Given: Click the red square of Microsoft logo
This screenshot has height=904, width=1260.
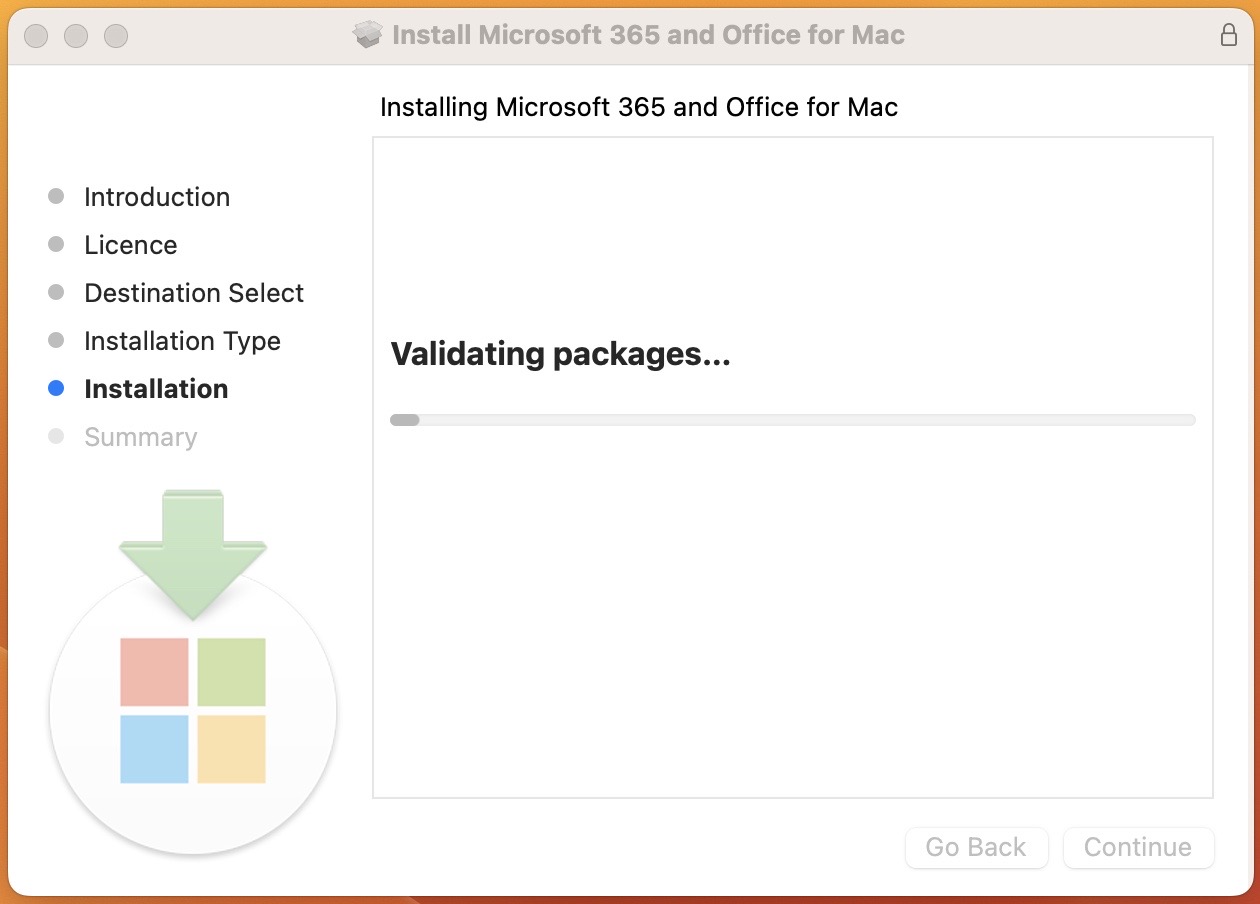Looking at the screenshot, I should tap(154, 672).
